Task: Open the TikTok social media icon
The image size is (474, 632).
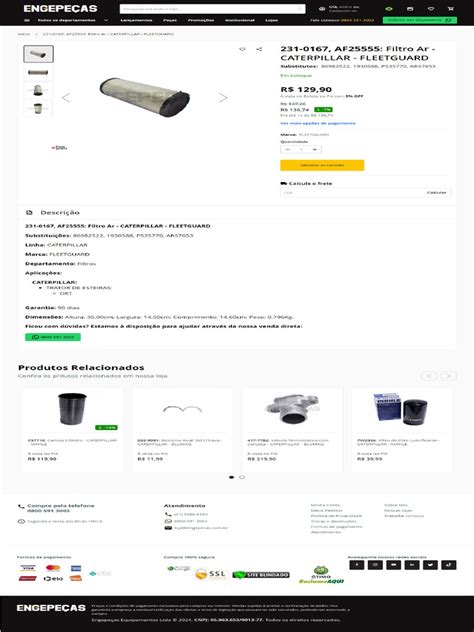Action: (x=449, y=565)
